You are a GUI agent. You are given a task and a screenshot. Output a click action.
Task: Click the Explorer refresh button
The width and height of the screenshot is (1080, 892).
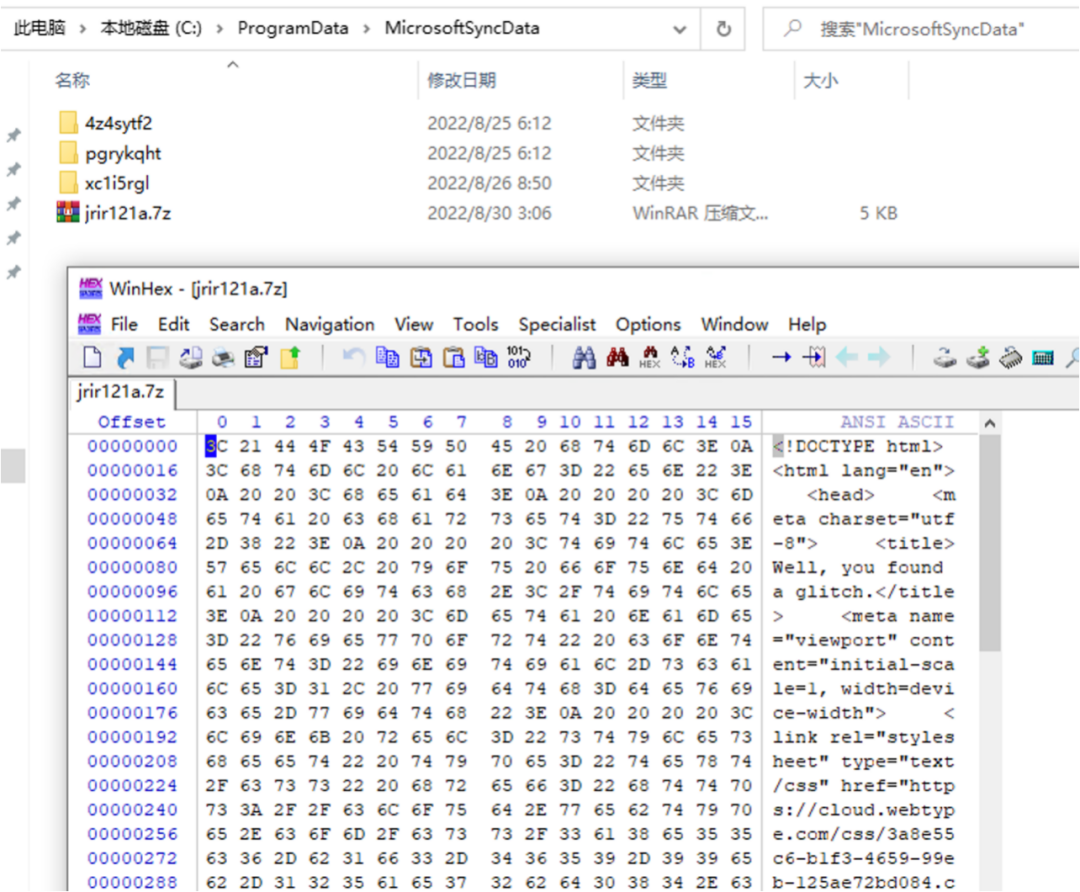pos(723,29)
